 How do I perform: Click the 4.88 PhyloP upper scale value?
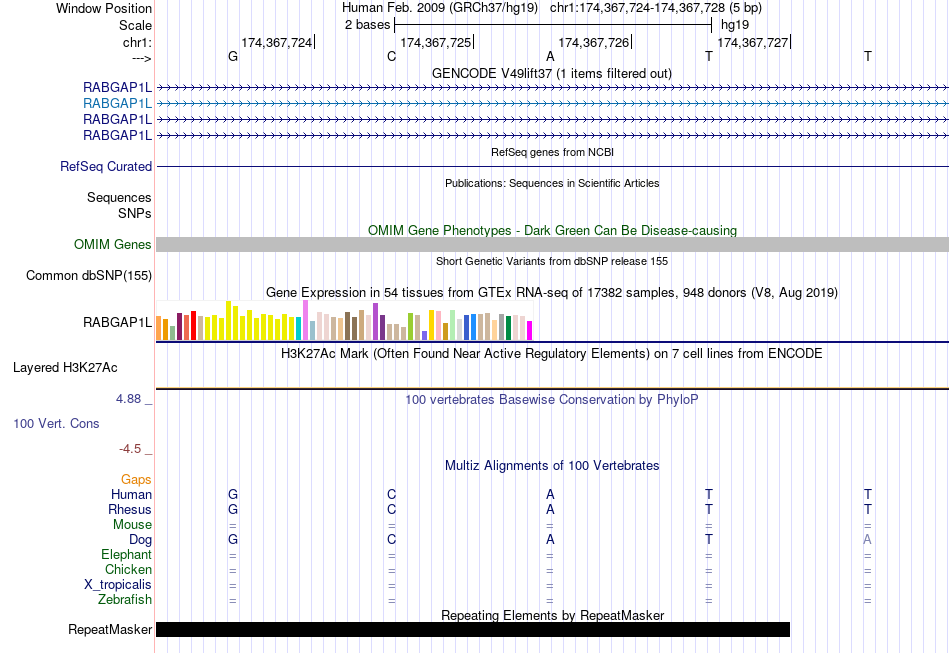128,399
